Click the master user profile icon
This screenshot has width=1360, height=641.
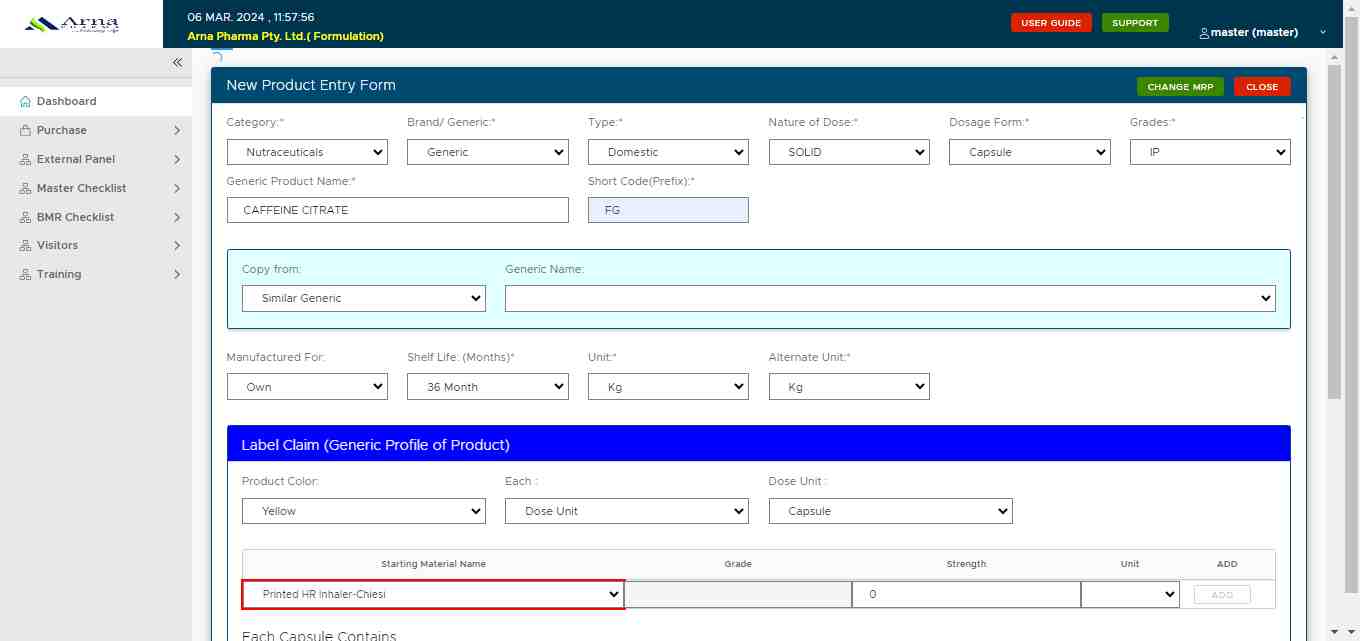pos(1204,33)
